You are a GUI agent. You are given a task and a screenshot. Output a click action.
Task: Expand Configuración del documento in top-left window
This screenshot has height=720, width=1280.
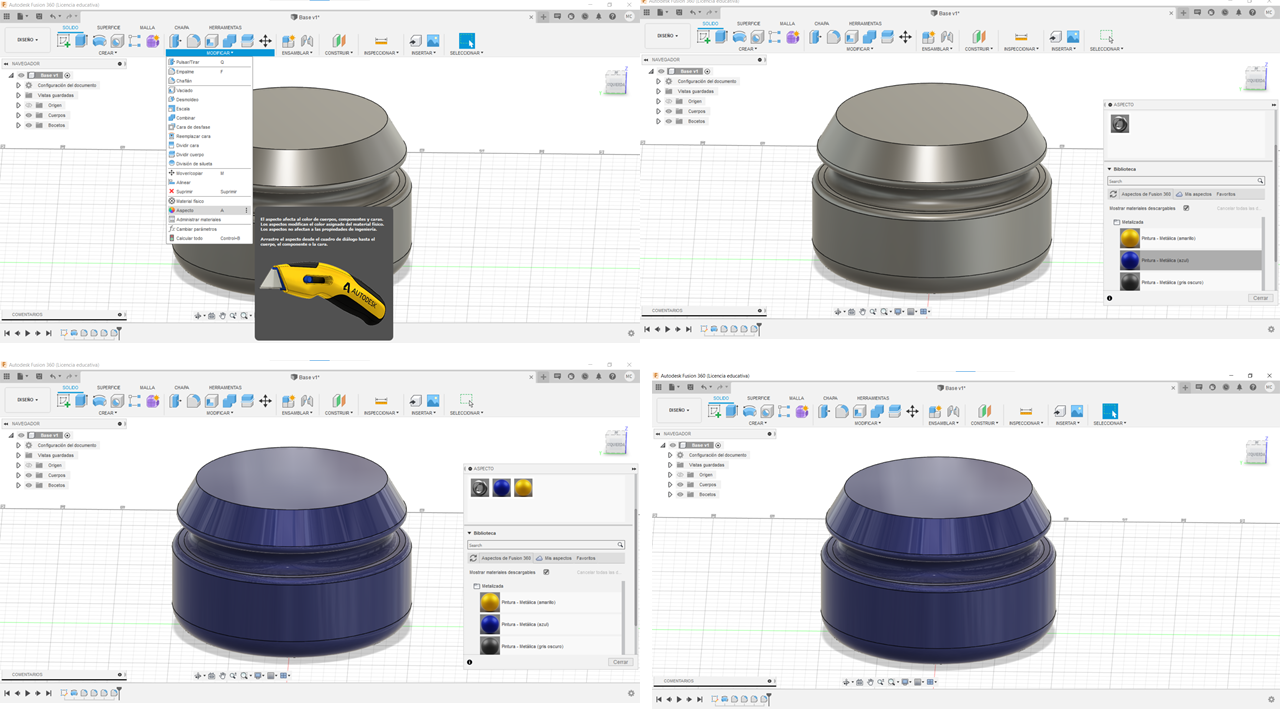tap(18, 85)
